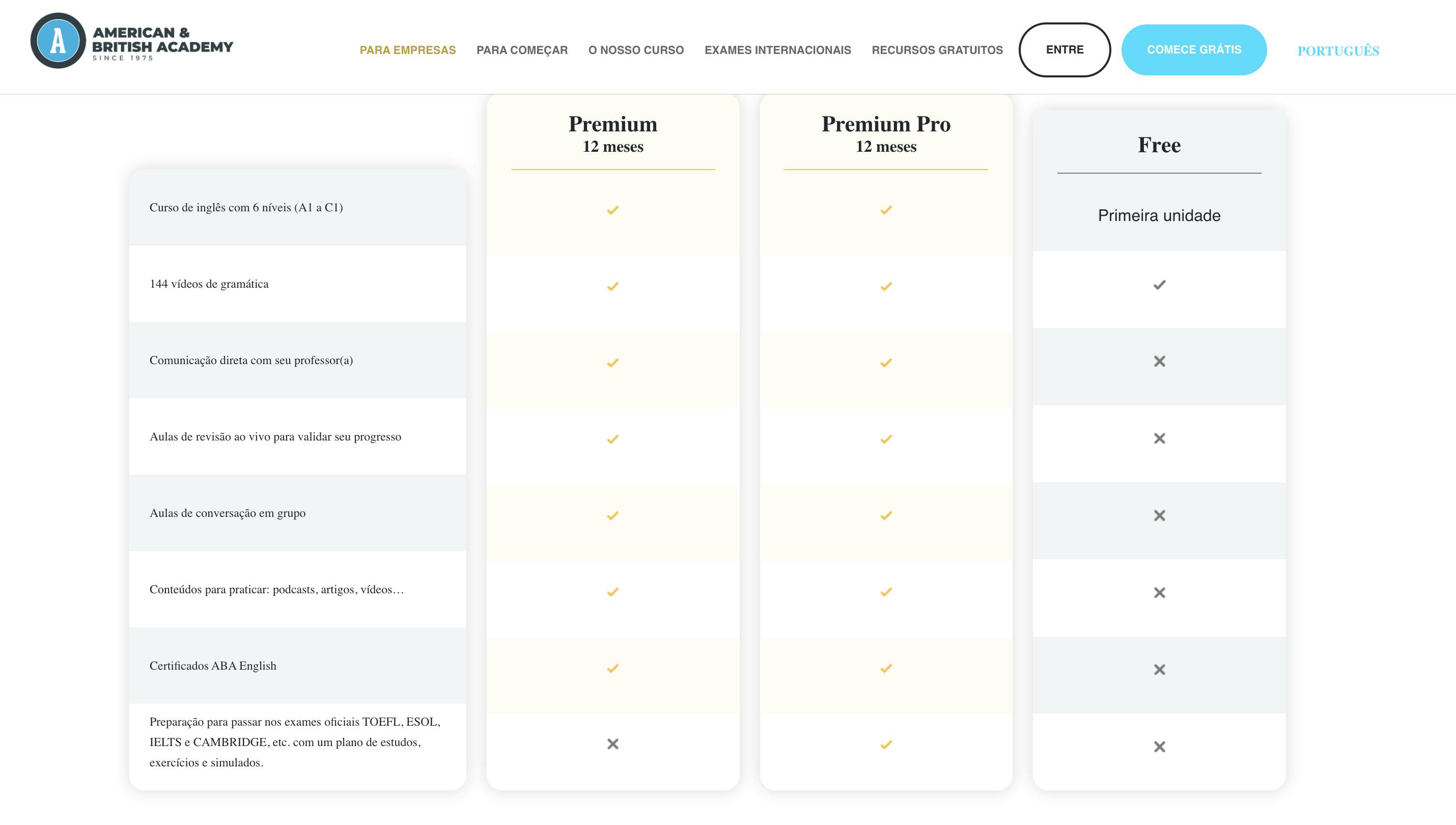Click Premium checkmark for 144 vídeos de gramática

pos(612,286)
